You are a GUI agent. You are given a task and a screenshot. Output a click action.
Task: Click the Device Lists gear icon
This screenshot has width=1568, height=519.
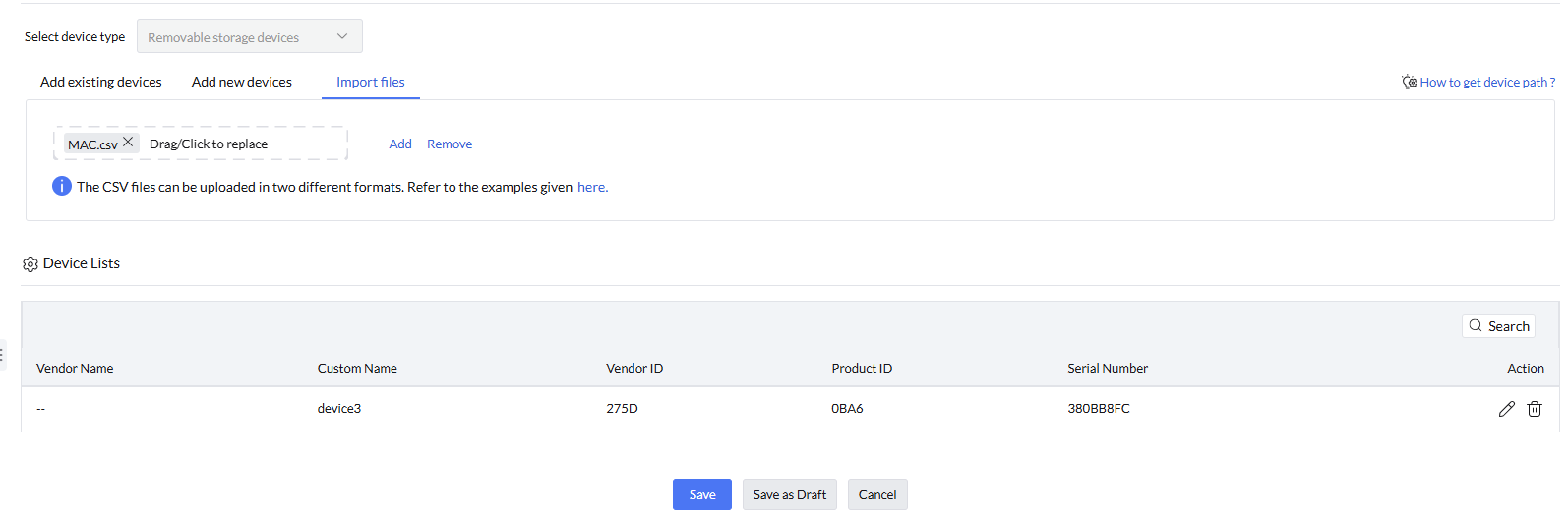30,264
